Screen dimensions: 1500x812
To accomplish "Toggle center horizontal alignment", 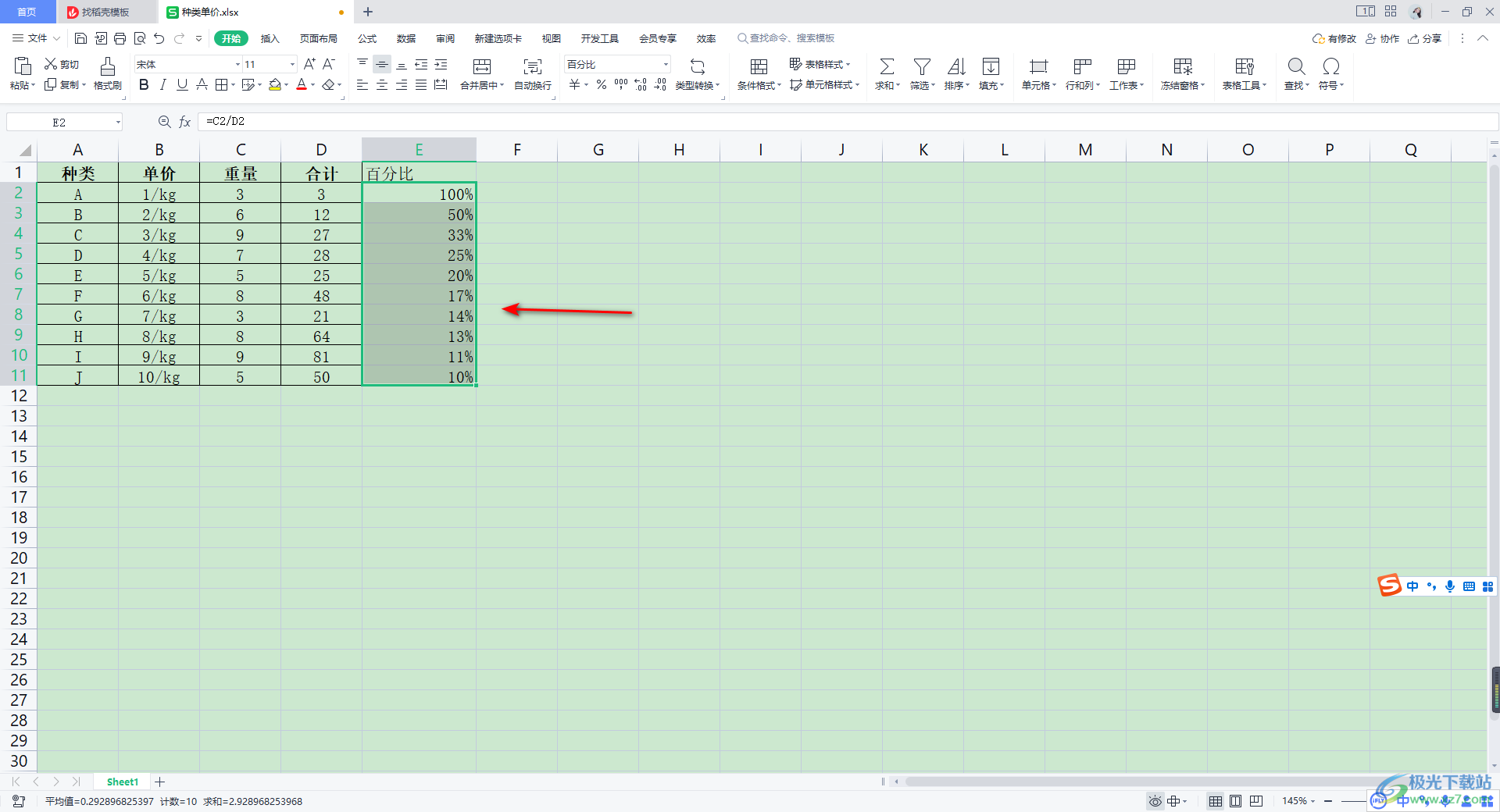I will pyautogui.click(x=382, y=84).
